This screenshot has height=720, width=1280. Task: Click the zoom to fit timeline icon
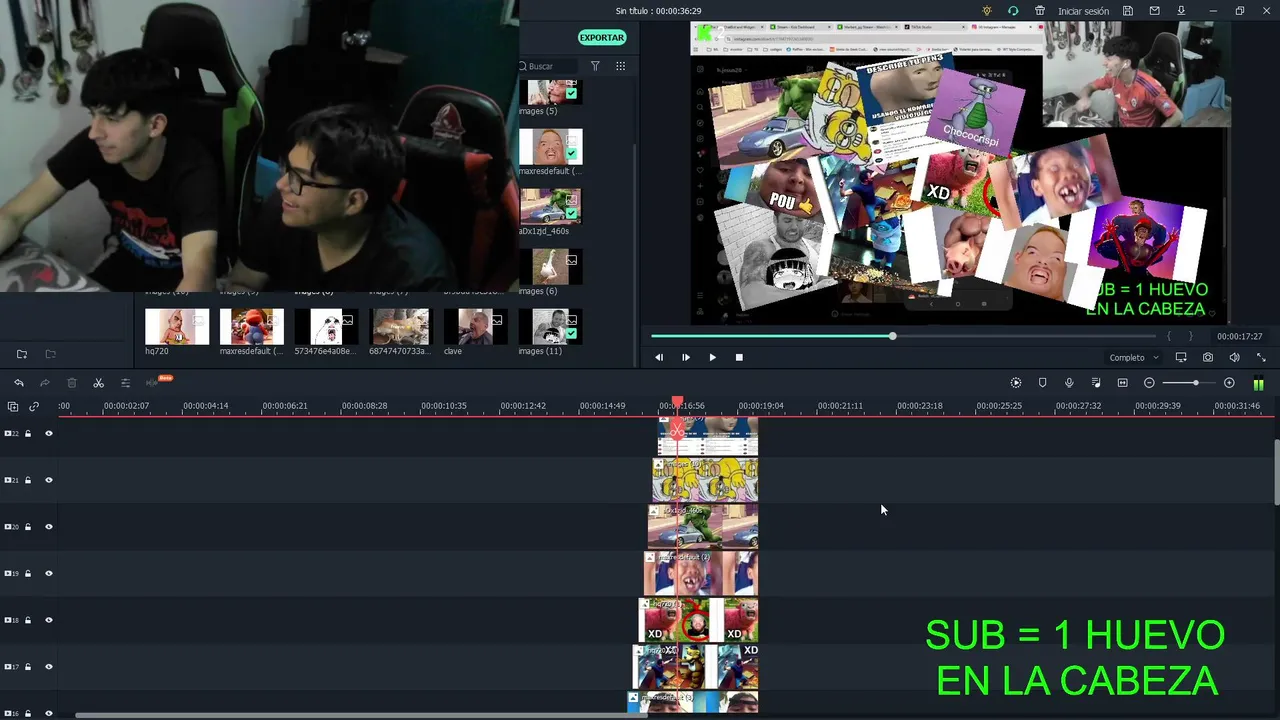point(1122,383)
